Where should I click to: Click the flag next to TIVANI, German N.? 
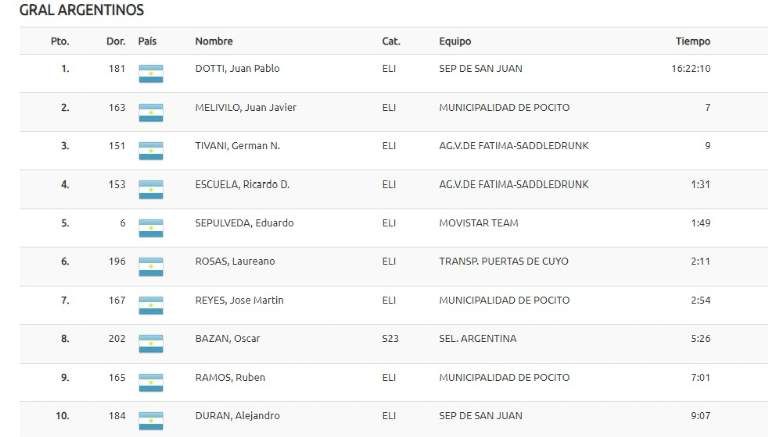pos(150,150)
